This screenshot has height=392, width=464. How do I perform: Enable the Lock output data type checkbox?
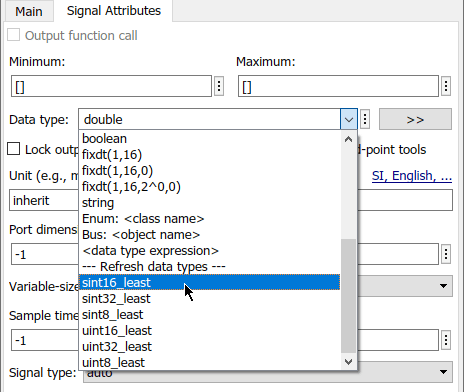(x=14, y=149)
